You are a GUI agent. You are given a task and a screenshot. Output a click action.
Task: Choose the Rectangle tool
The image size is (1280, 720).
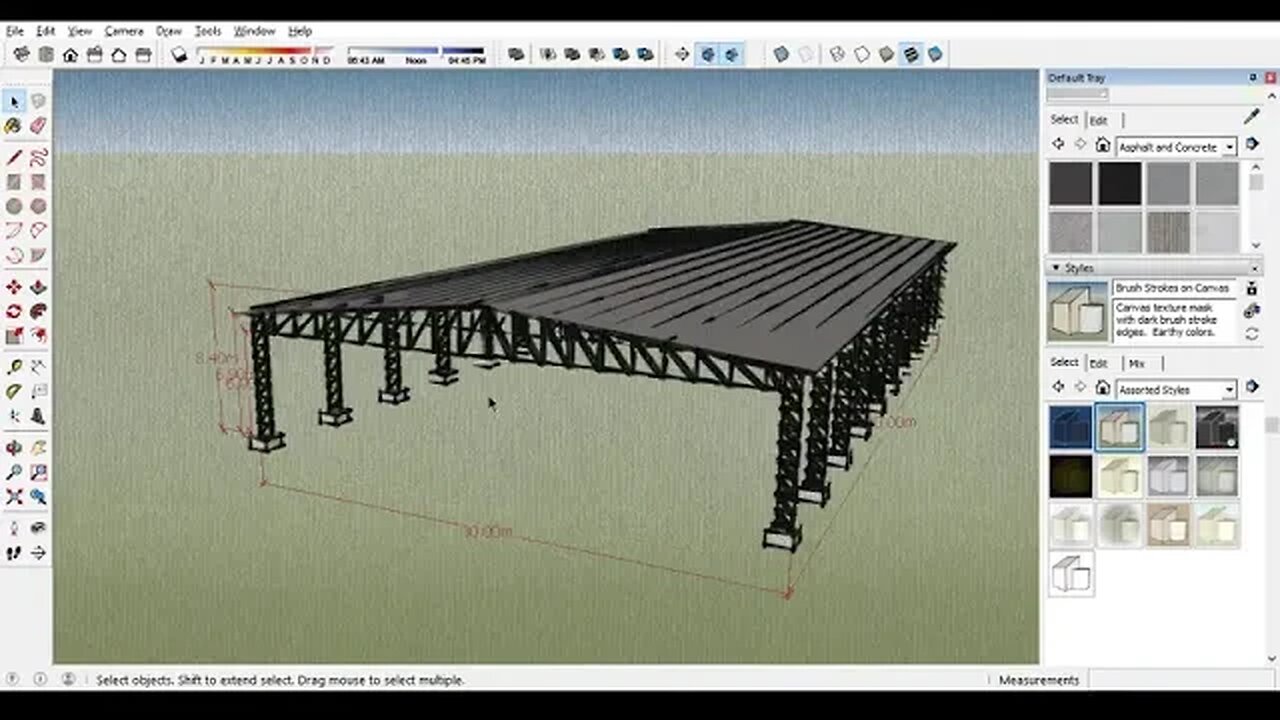14,182
